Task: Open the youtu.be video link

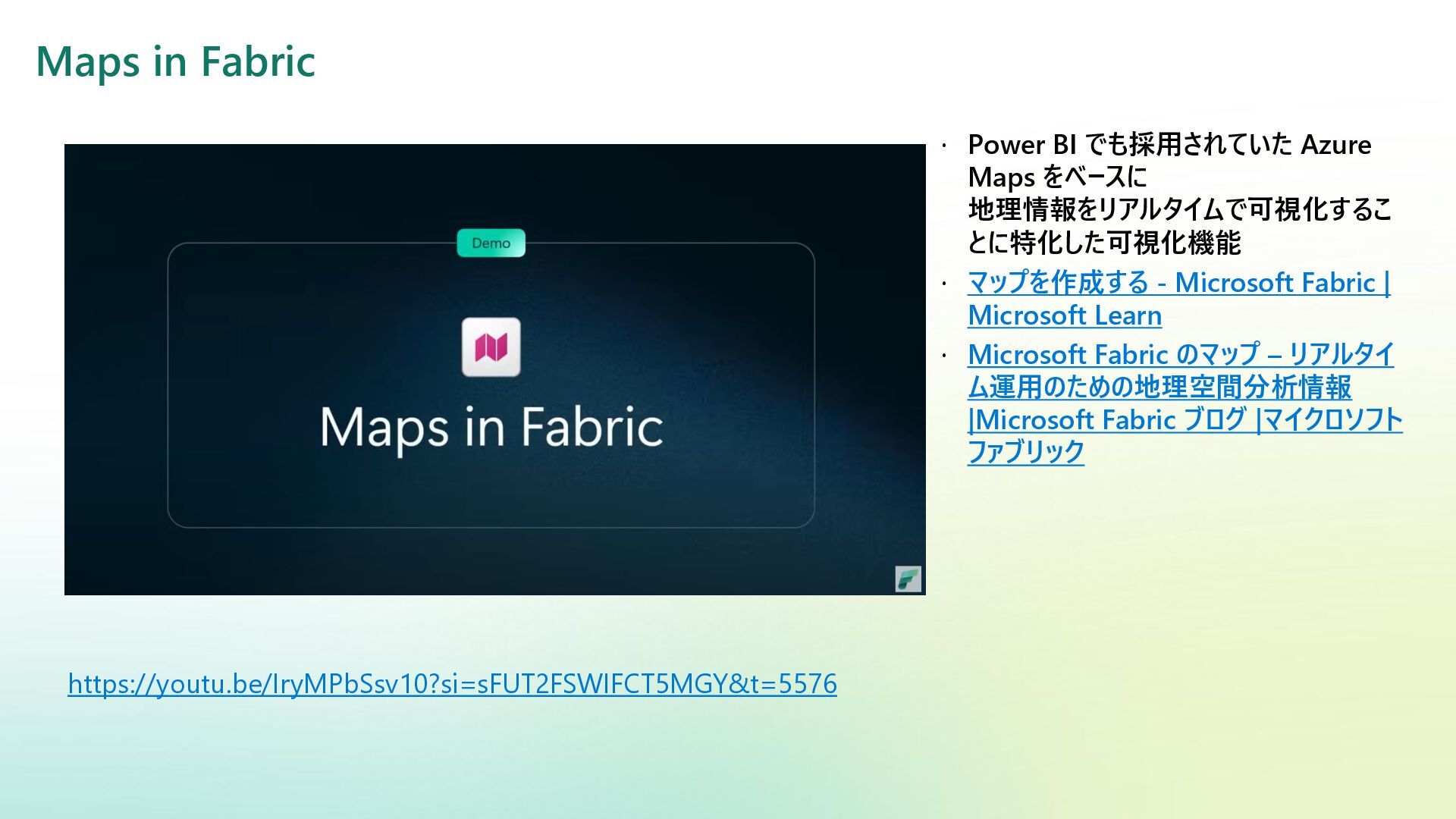Action: pos(452,684)
